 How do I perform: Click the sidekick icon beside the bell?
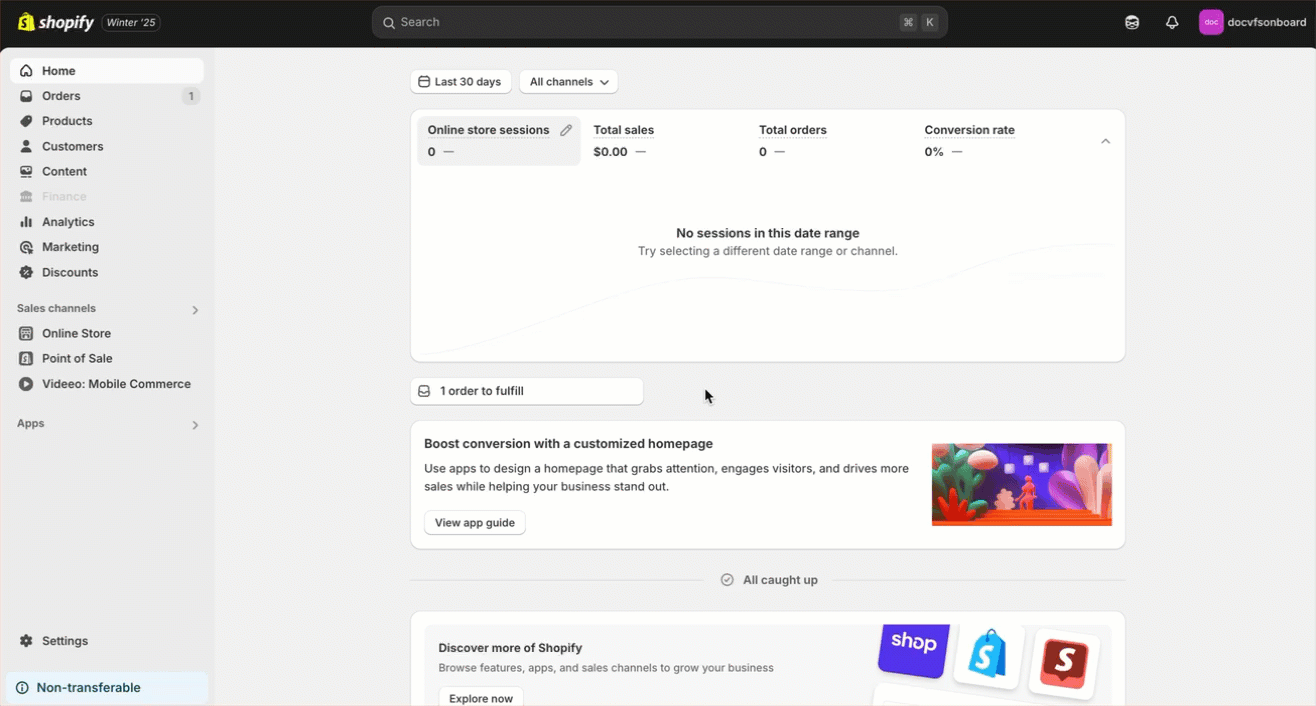click(x=1132, y=22)
